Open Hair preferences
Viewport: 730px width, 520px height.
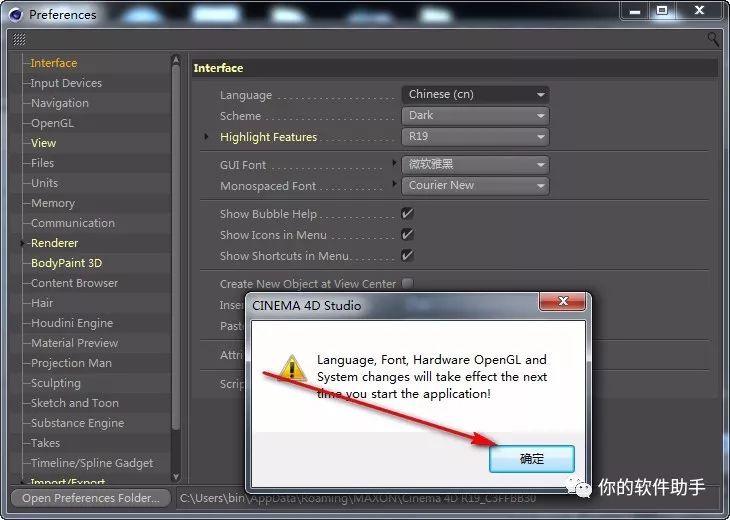click(x=42, y=303)
